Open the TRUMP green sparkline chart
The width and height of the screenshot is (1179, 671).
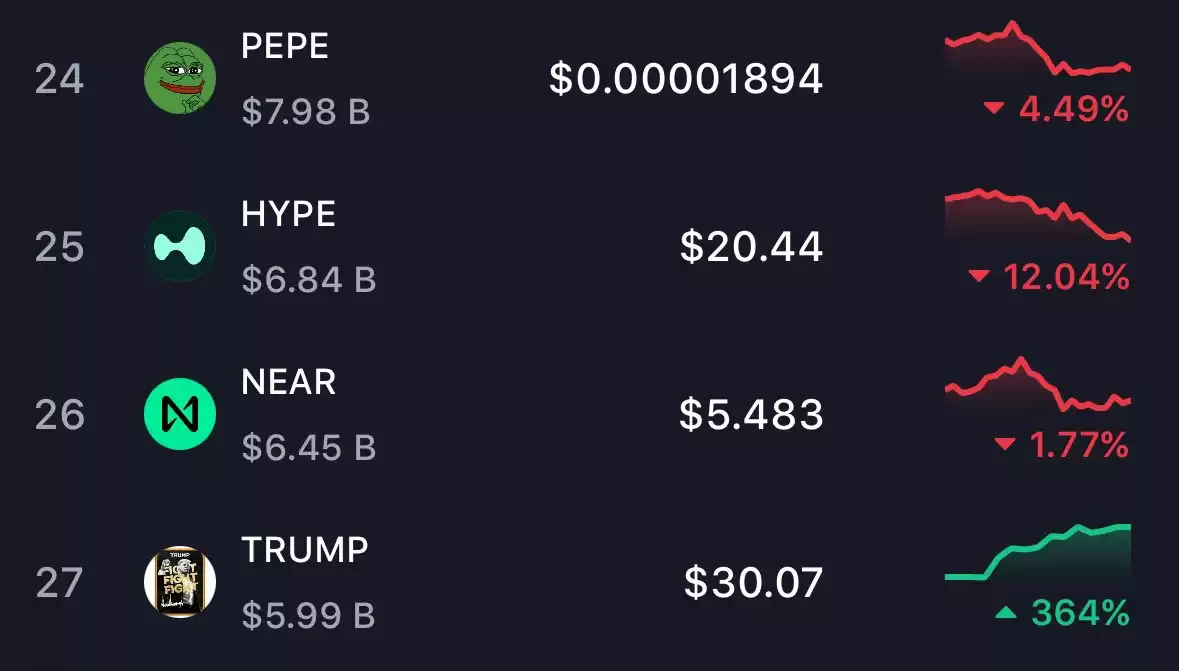(x=1038, y=553)
